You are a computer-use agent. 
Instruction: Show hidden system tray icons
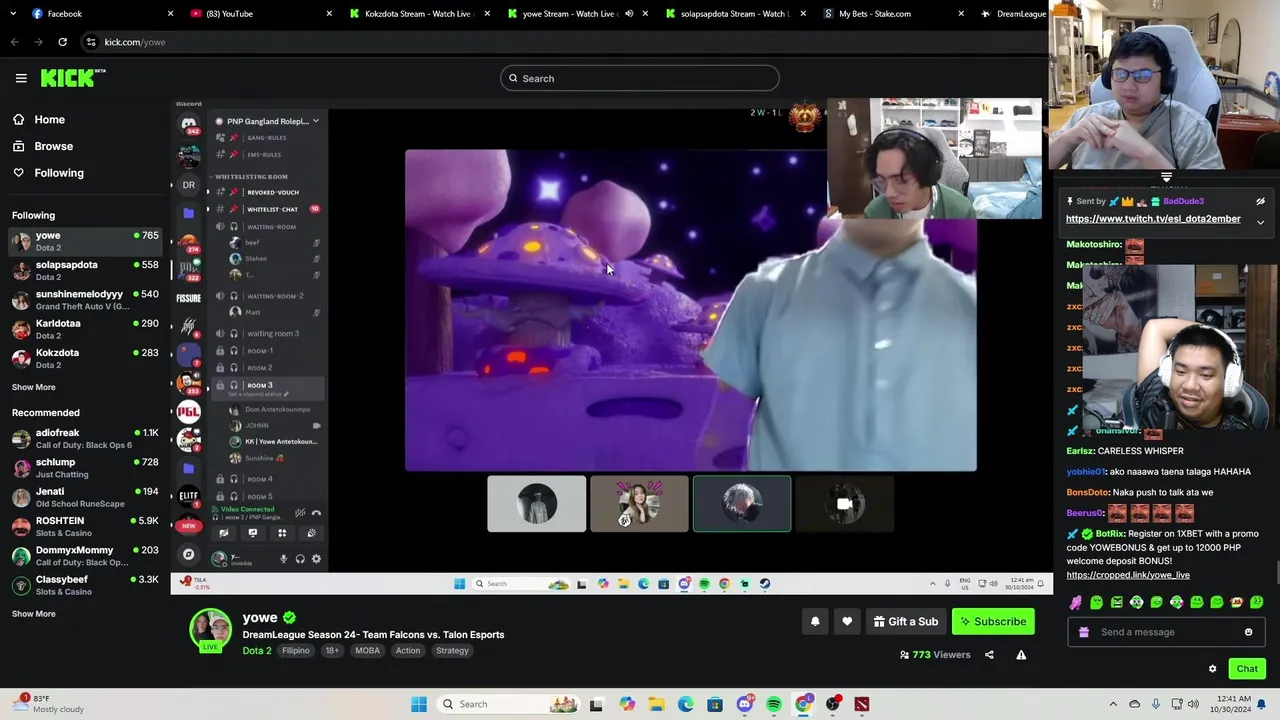tap(1113, 704)
